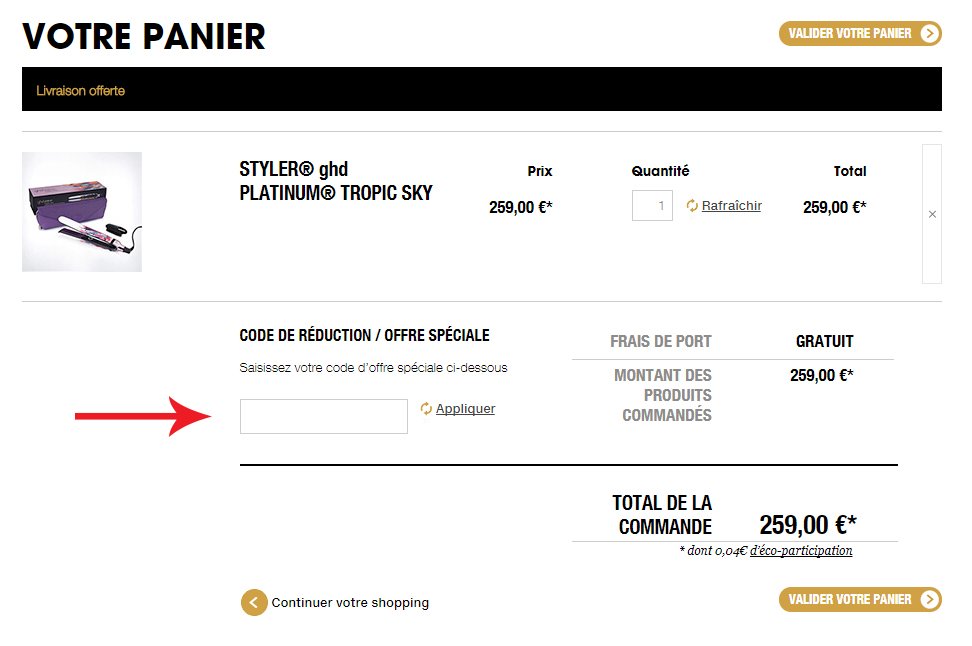
Task: Open the STYLER ghd PLATINUM TROPIC SKY product
Action: (x=336, y=180)
